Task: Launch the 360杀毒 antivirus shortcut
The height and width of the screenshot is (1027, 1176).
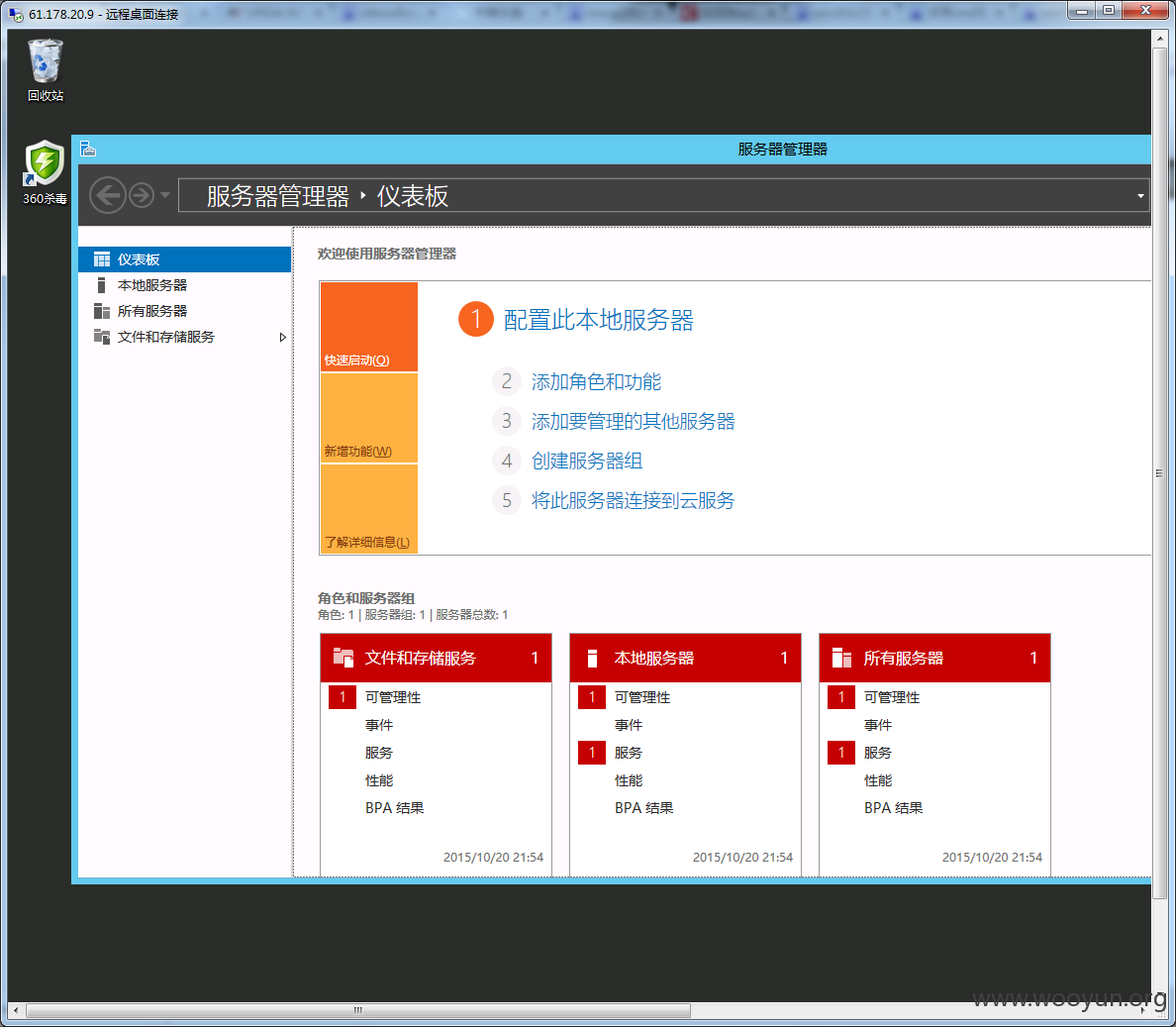Action: pos(45,171)
